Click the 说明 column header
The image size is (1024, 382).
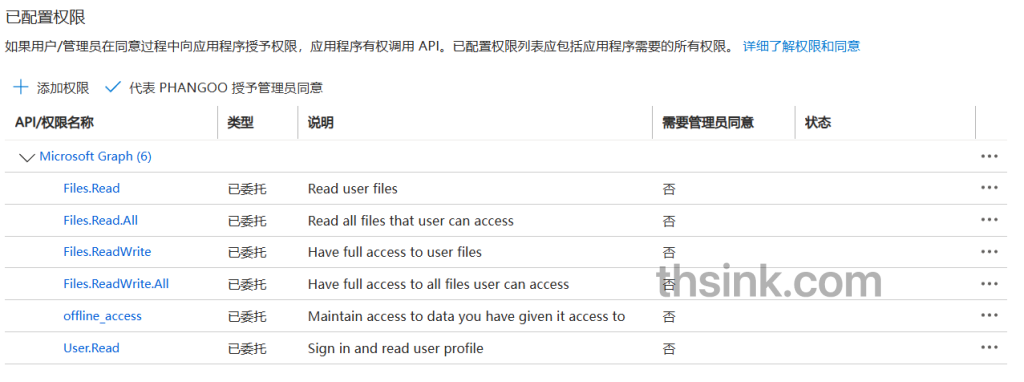(321, 123)
